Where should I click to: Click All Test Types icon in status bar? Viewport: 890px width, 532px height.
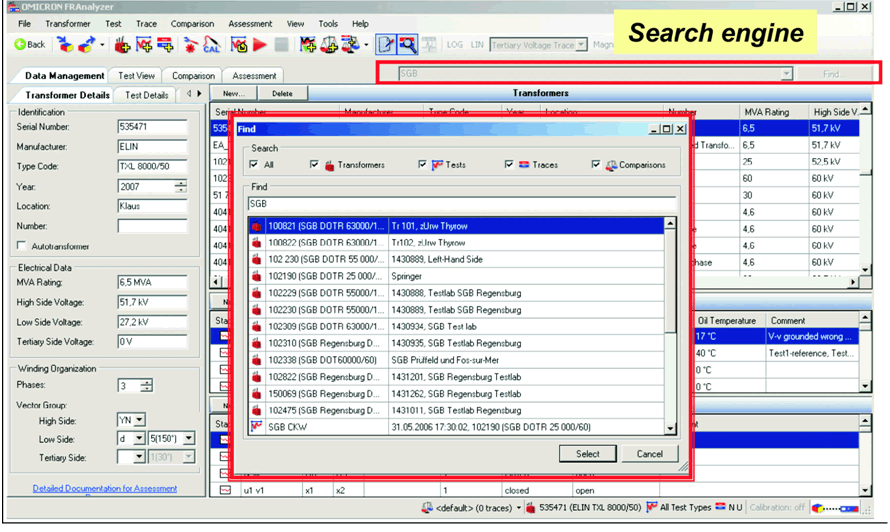click(x=652, y=507)
